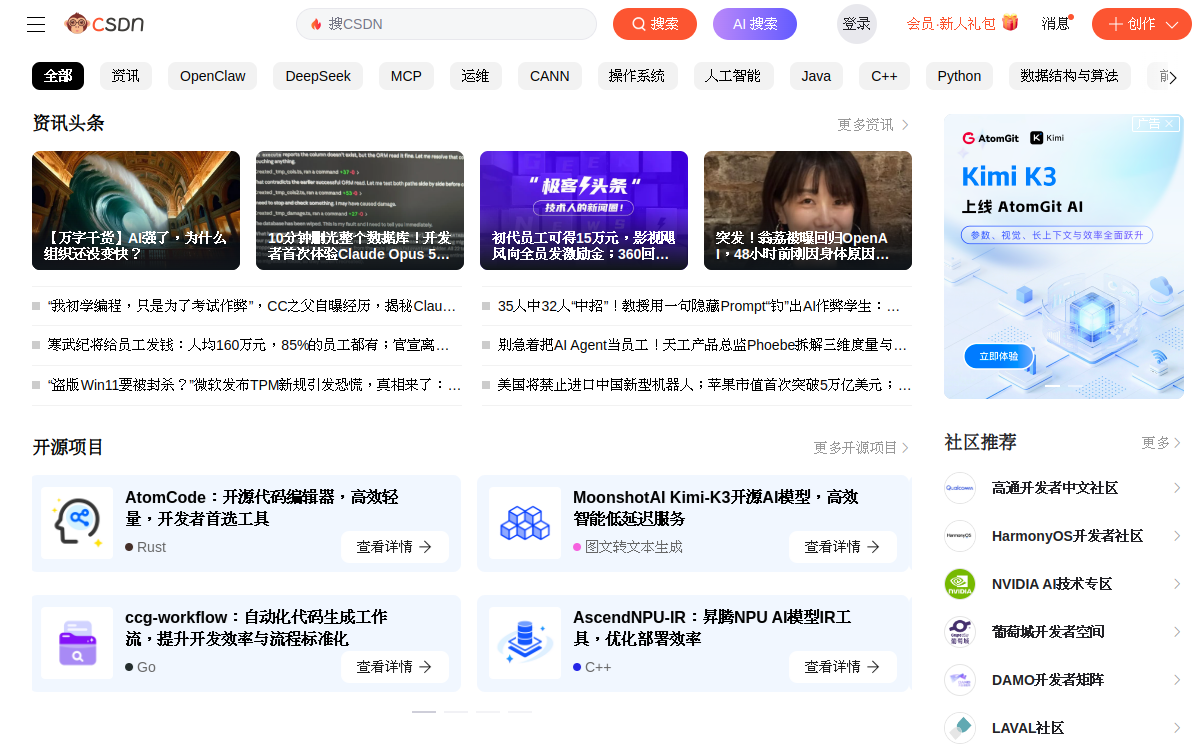The height and width of the screenshot is (750, 1200).
Task: Select the Java tab
Action: pos(816,76)
